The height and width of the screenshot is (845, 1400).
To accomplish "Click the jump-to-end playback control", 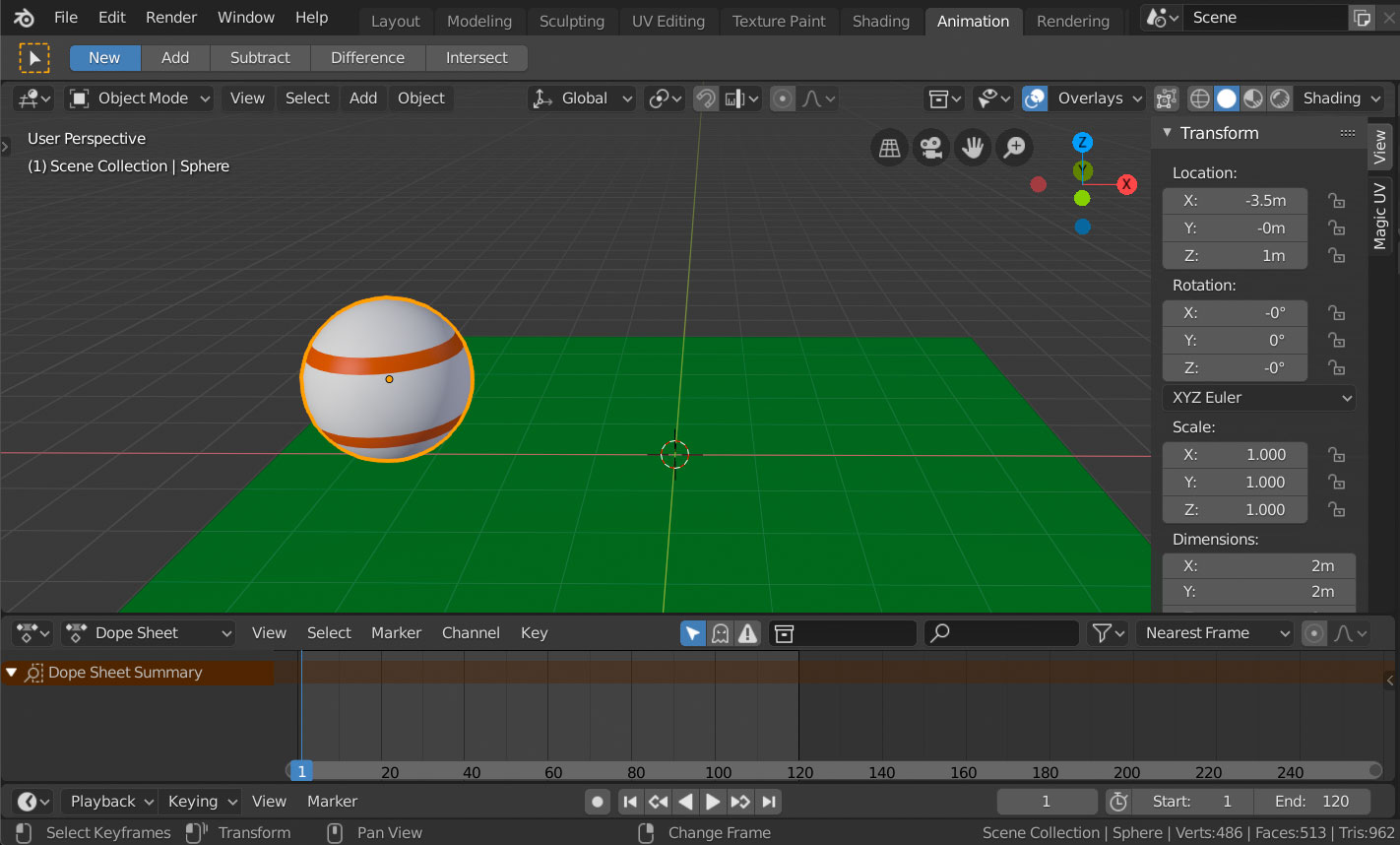I will (770, 801).
